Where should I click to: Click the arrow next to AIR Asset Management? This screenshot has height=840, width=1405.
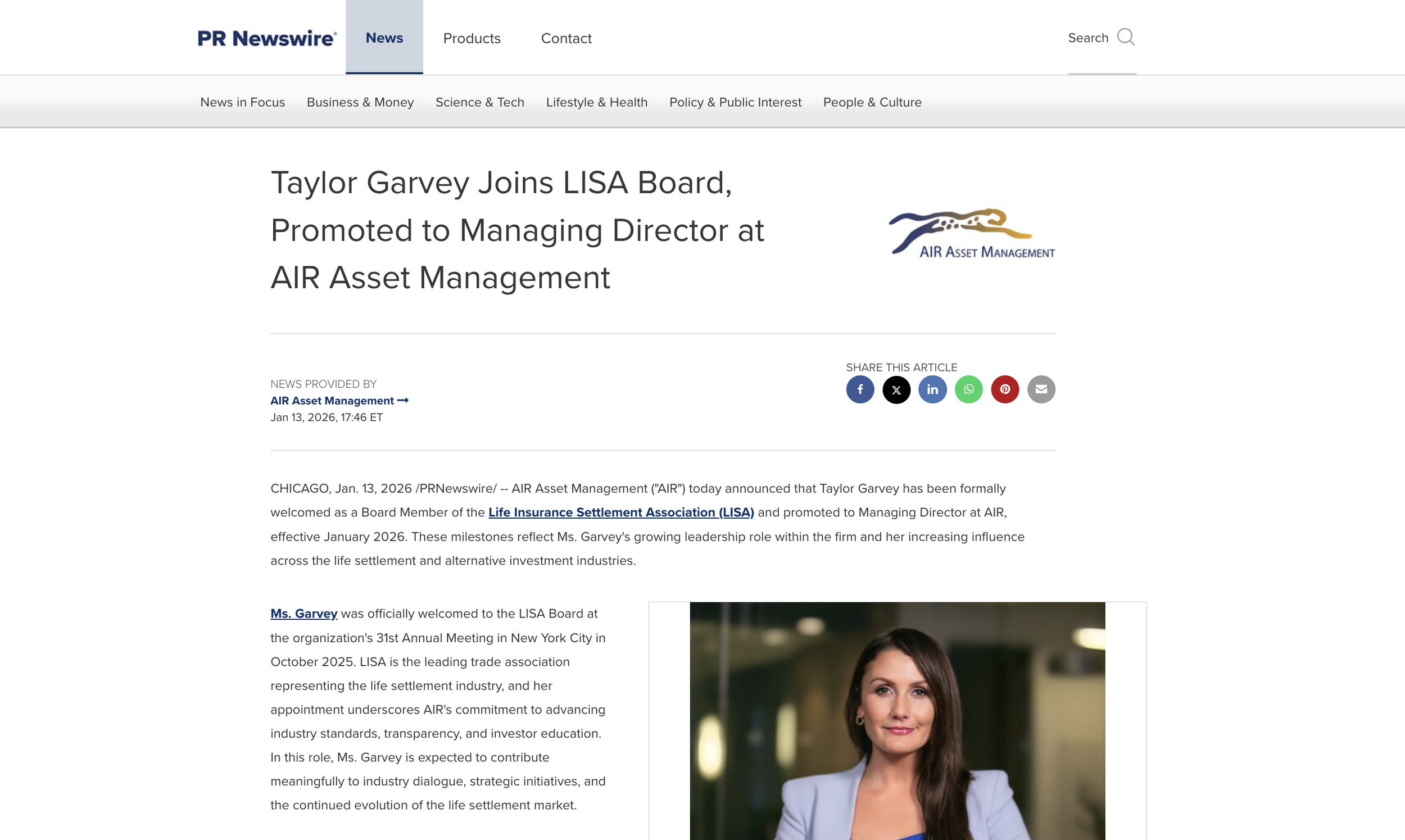[403, 400]
